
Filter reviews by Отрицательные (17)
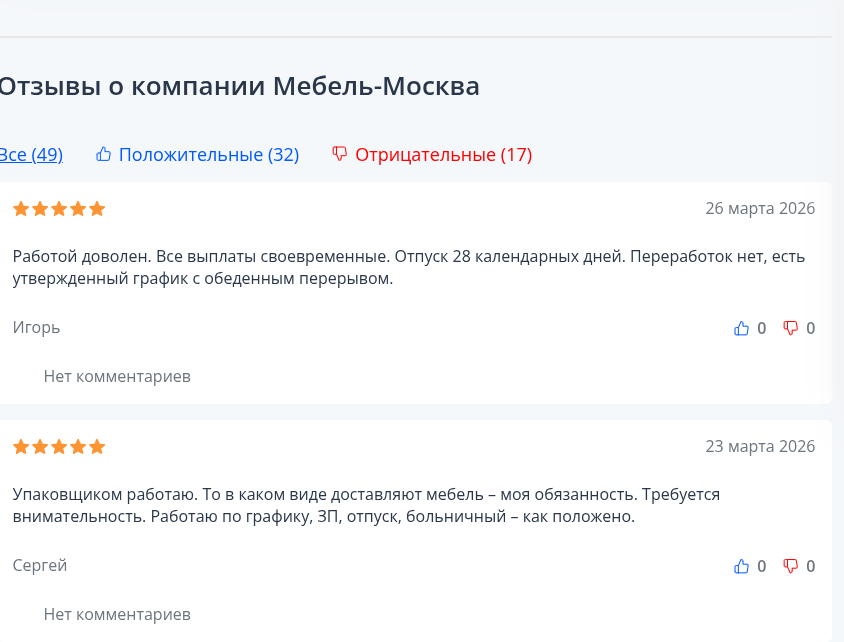click(444, 155)
